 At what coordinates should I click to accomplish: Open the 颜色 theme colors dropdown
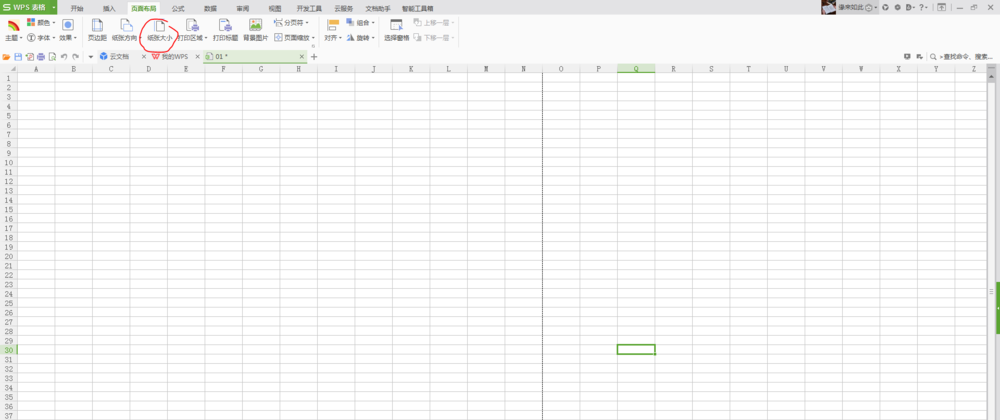[41, 22]
